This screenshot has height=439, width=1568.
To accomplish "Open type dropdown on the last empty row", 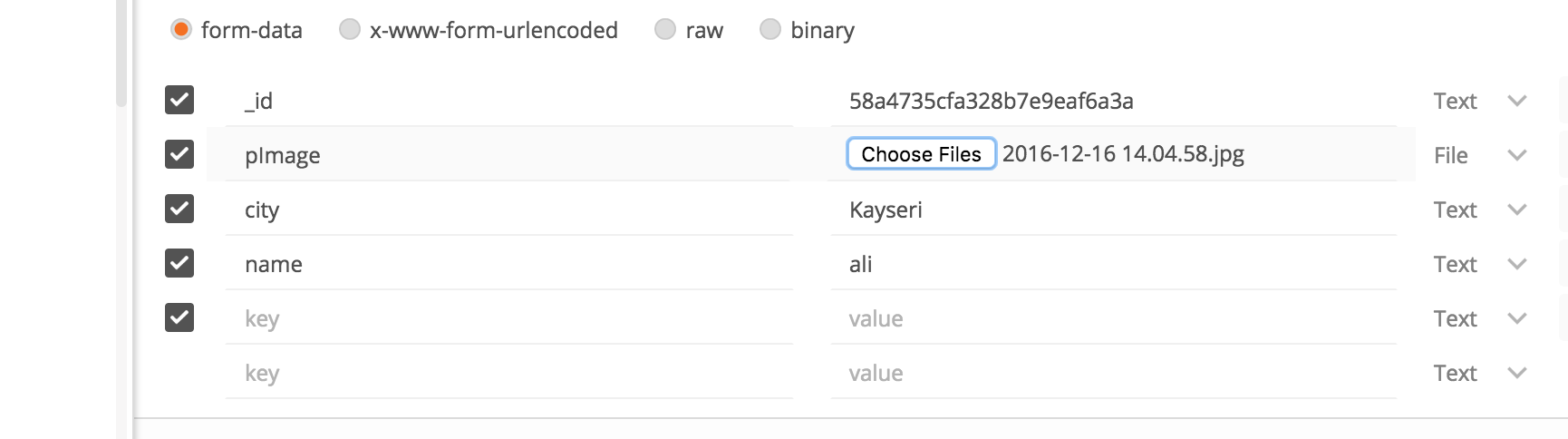I will pos(1517,373).
